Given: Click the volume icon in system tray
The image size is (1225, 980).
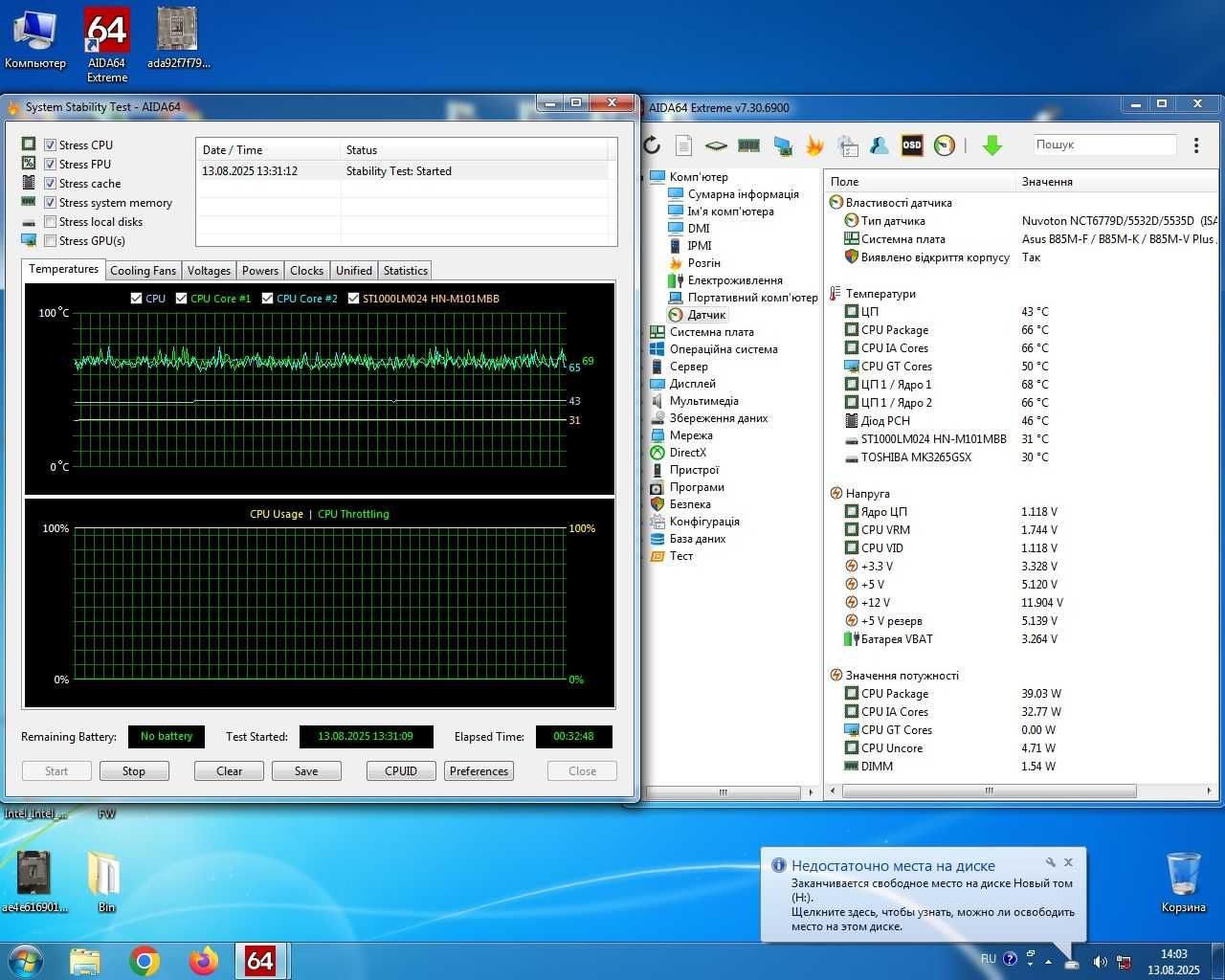Looking at the screenshot, I should (x=1100, y=962).
